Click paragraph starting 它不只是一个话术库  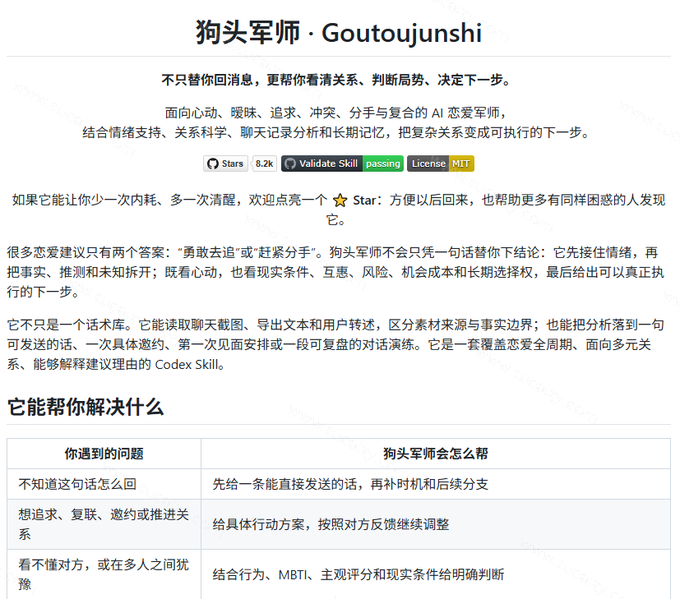(336, 344)
